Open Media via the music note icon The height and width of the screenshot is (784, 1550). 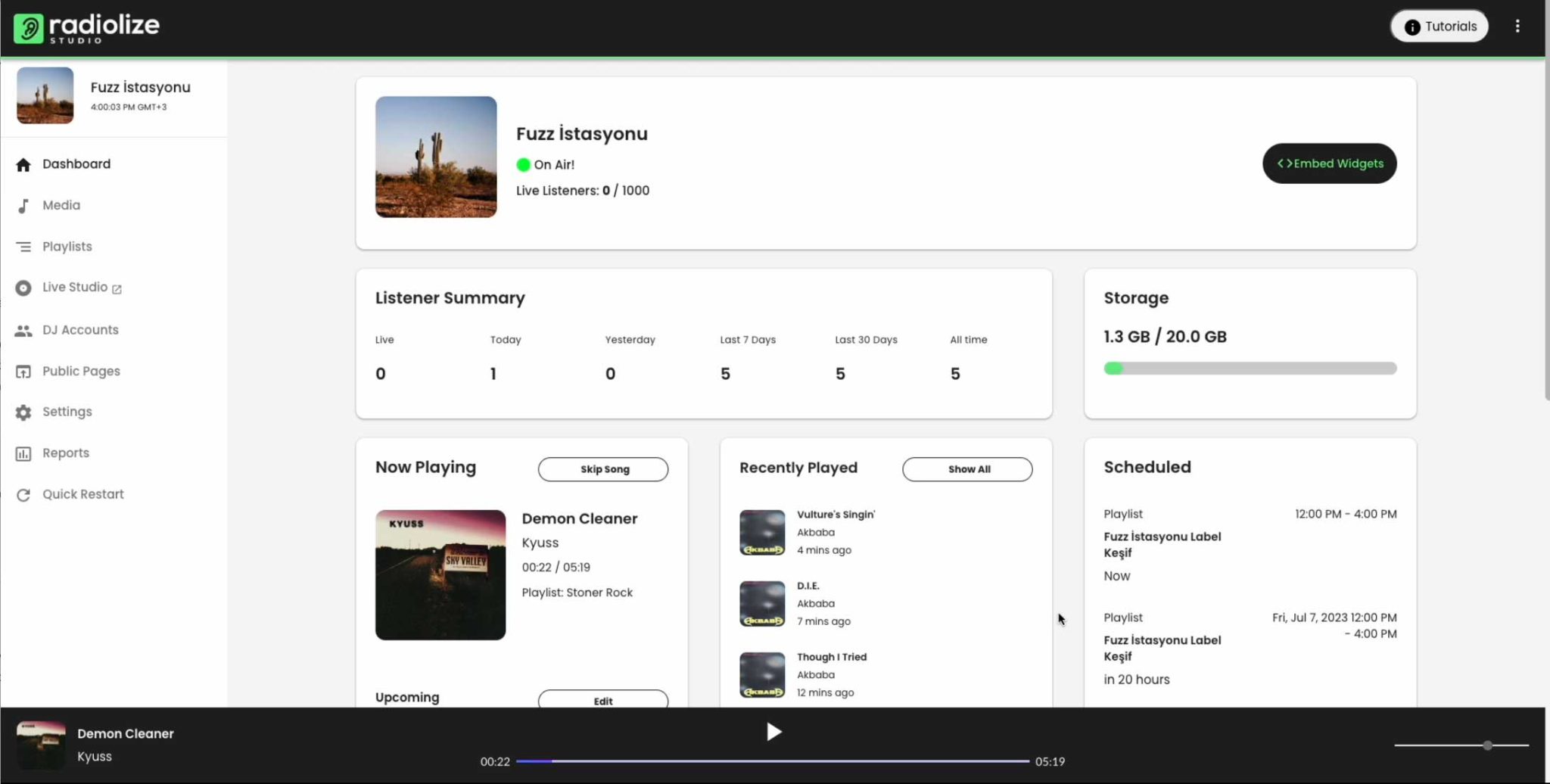[23, 206]
